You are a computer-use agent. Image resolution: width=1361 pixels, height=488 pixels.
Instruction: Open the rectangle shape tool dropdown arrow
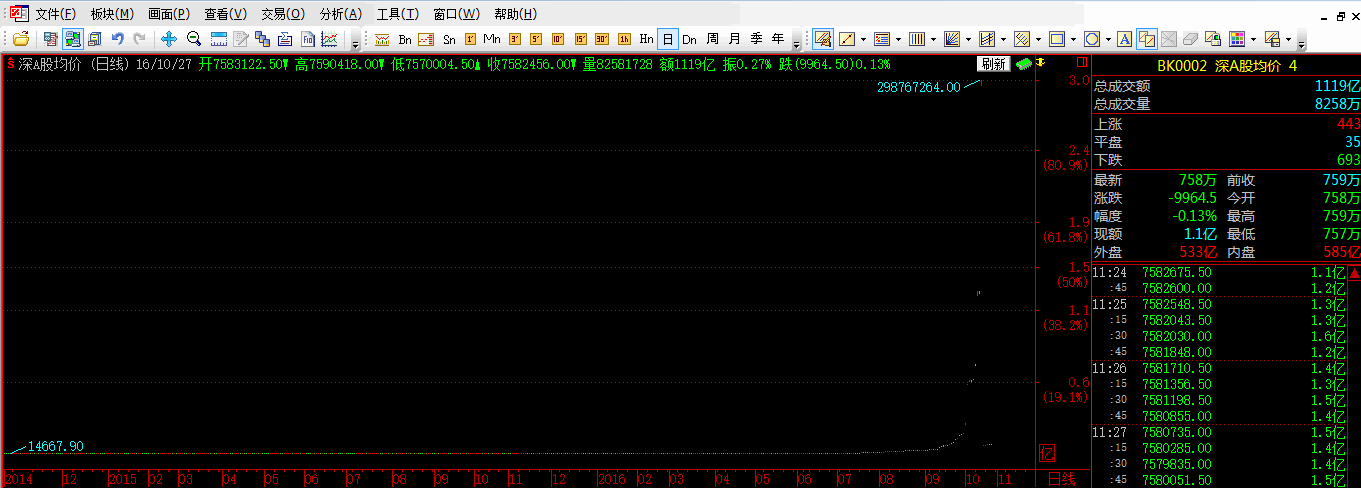[1073, 39]
